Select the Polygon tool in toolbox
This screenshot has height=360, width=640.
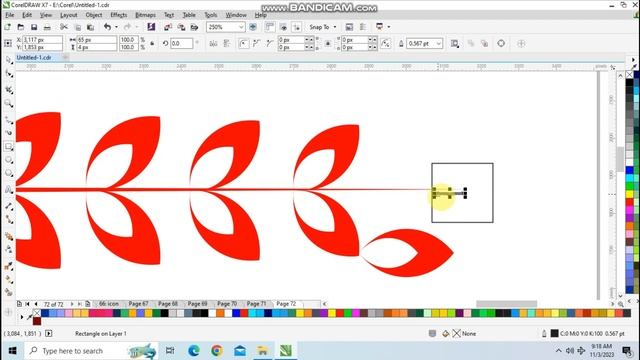pos(9,173)
